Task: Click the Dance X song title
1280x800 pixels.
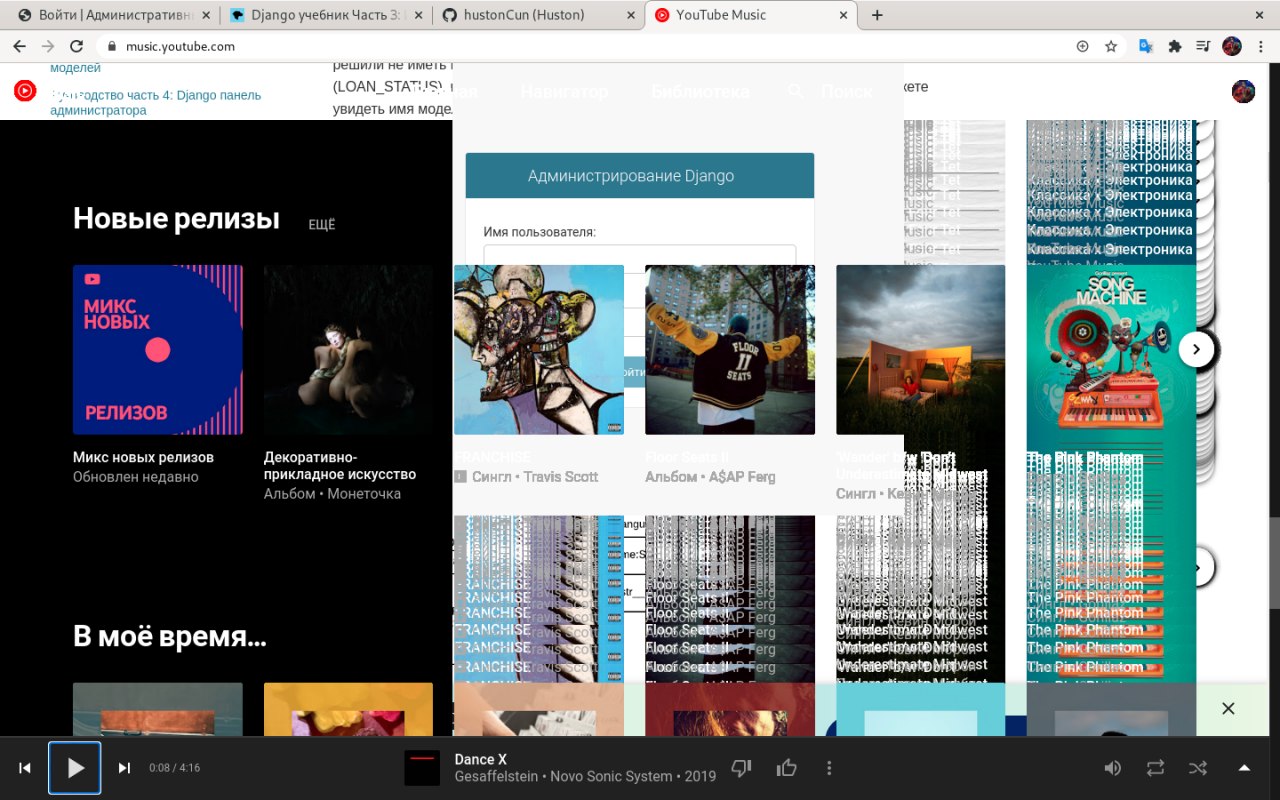Action: pos(481,759)
